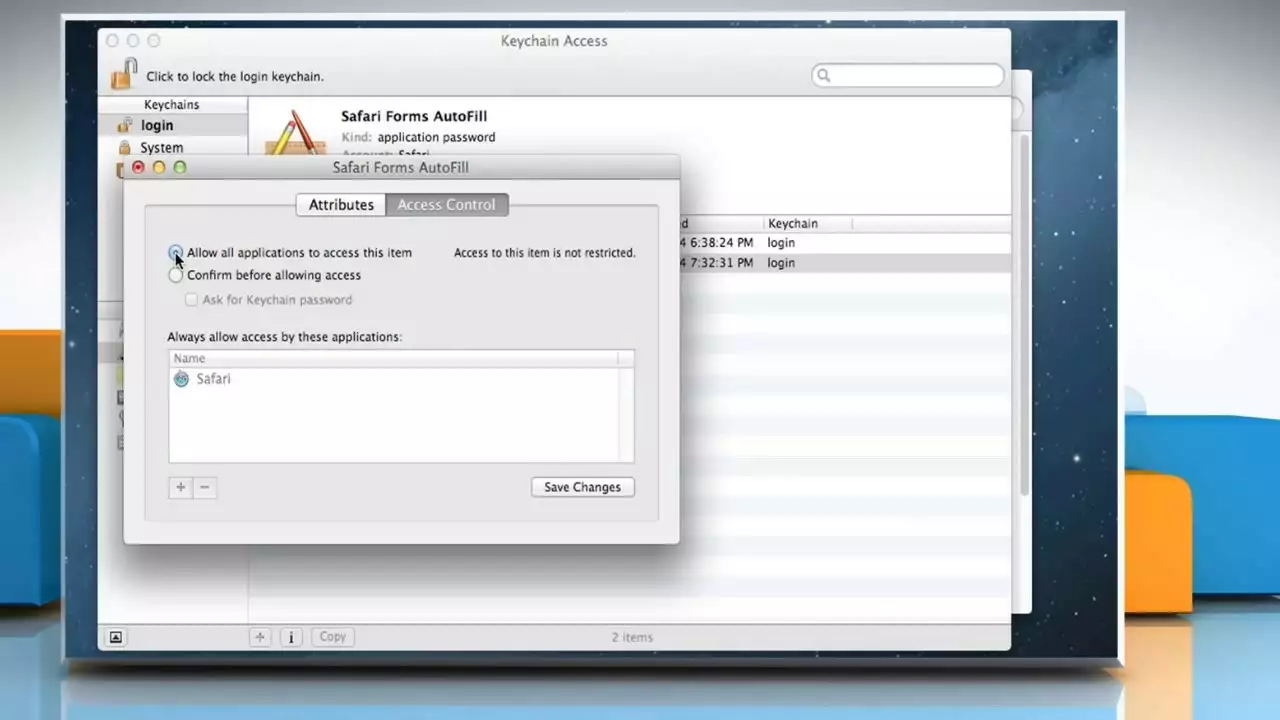Click the padlock icon to lock login keychain
The height and width of the screenshot is (720, 1280).
coord(124,75)
